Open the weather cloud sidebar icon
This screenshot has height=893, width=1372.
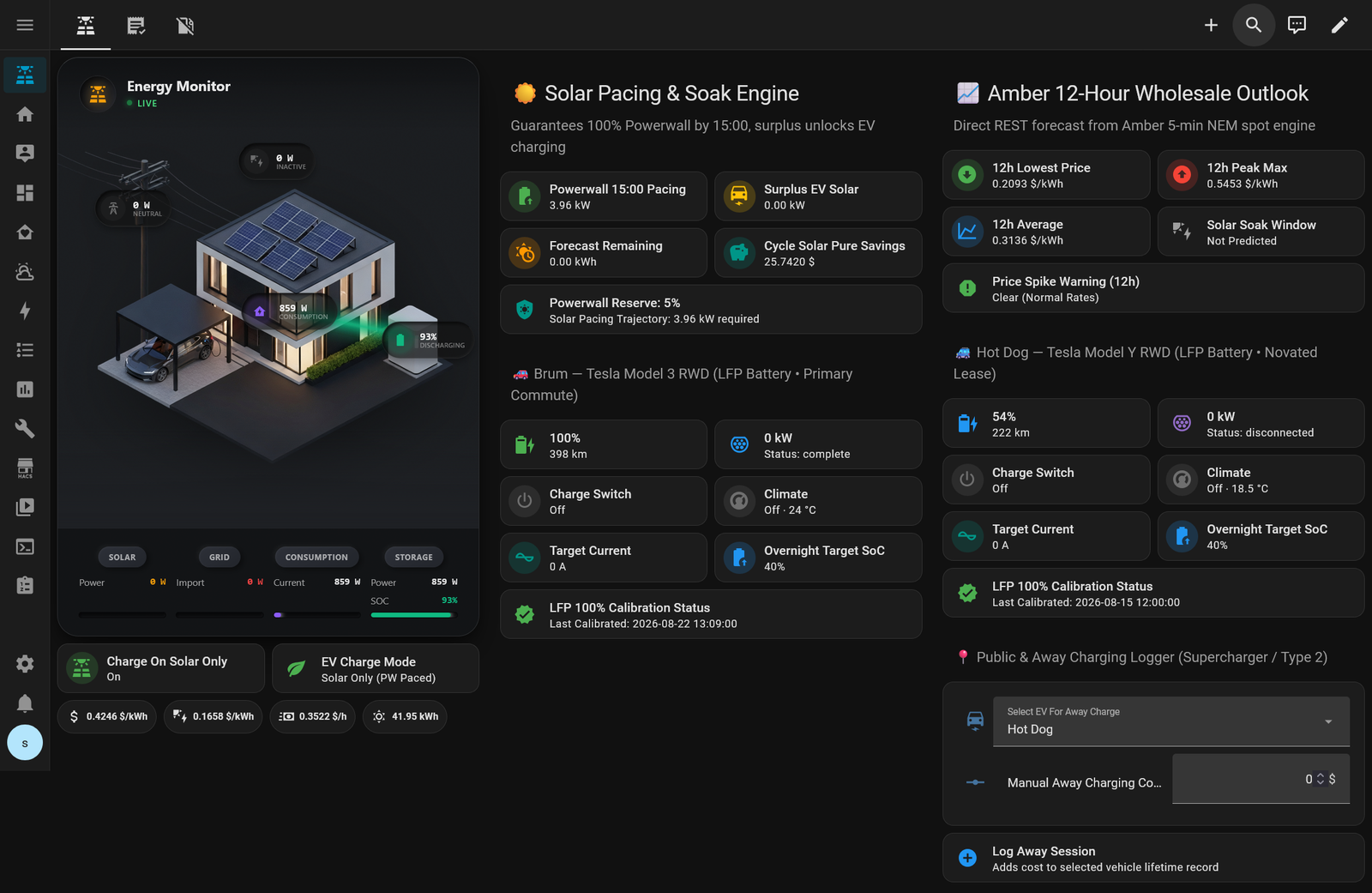[x=25, y=271]
